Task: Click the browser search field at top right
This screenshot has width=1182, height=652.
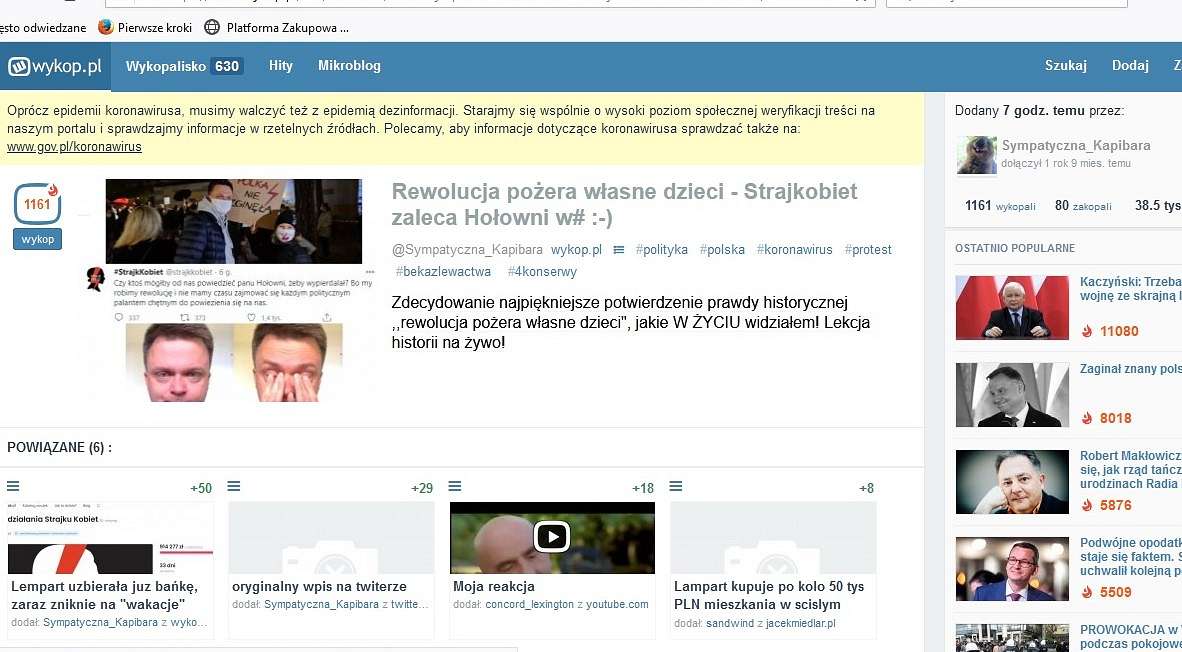Action: pos(1006,3)
